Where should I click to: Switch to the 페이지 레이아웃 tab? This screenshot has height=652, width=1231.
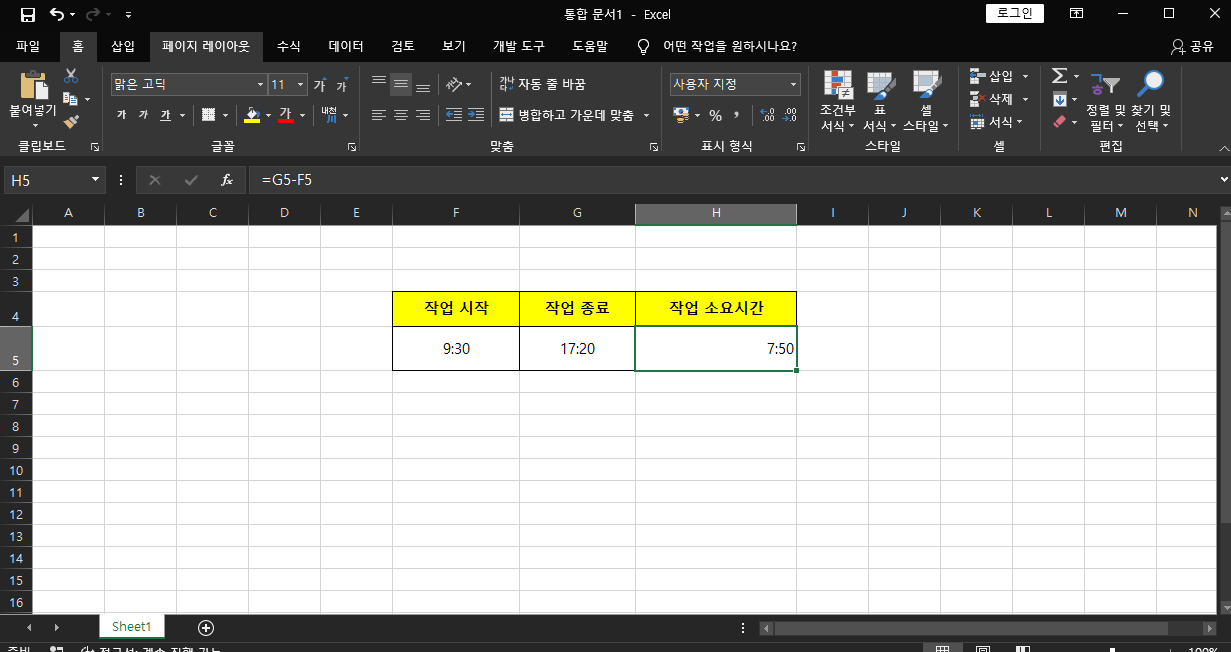(206, 46)
